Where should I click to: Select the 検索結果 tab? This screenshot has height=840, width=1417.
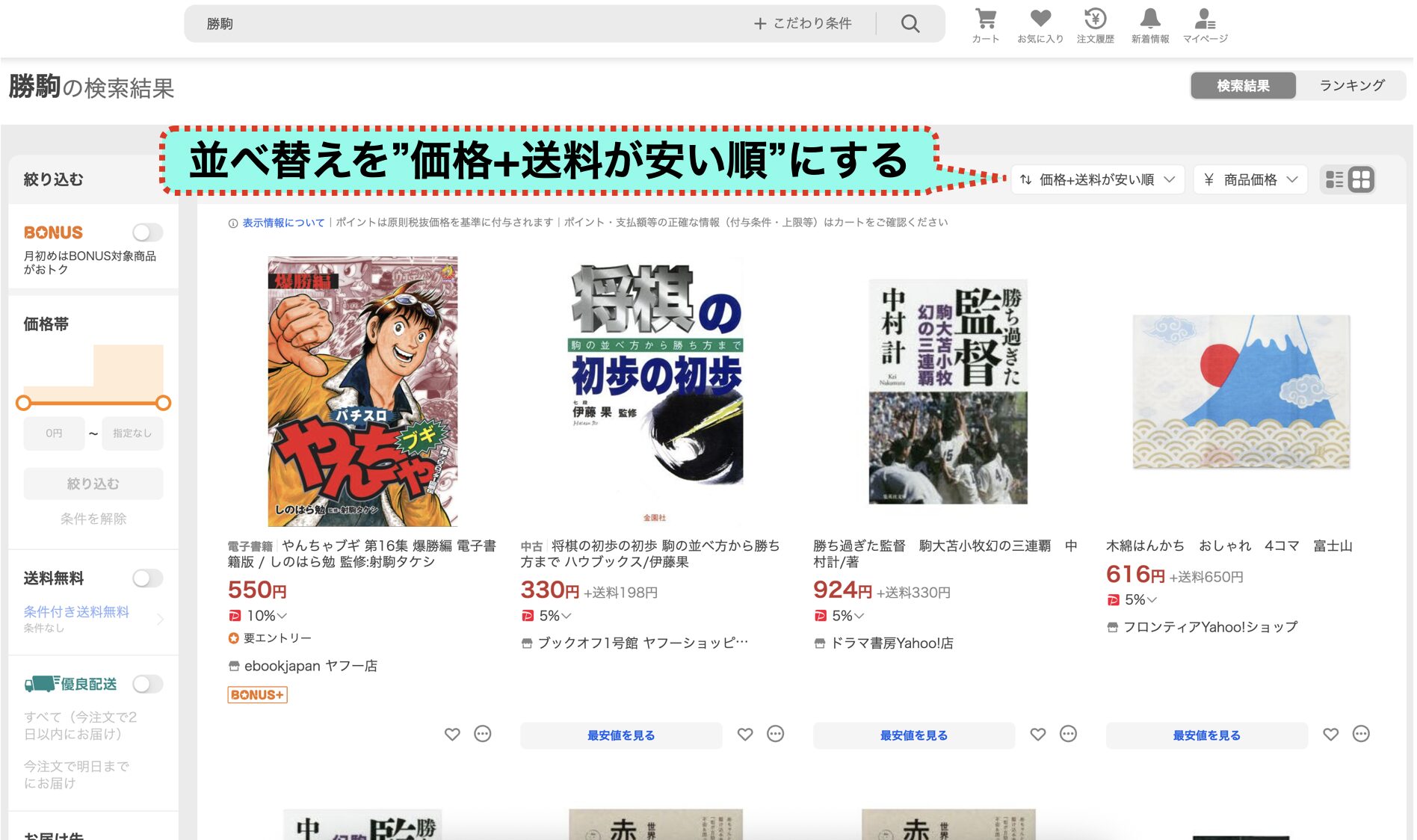tap(1243, 86)
